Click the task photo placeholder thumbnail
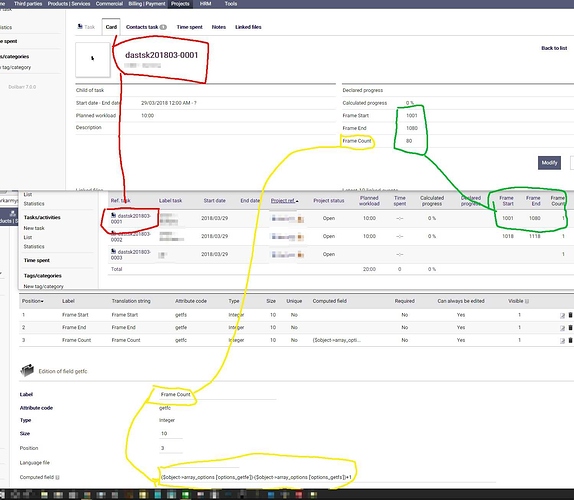Viewport: 574px width, 500px height. click(93, 59)
